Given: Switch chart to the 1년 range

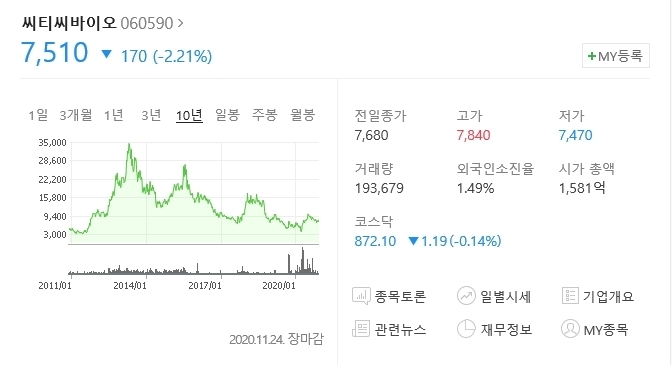Looking at the screenshot, I should 114,115.
